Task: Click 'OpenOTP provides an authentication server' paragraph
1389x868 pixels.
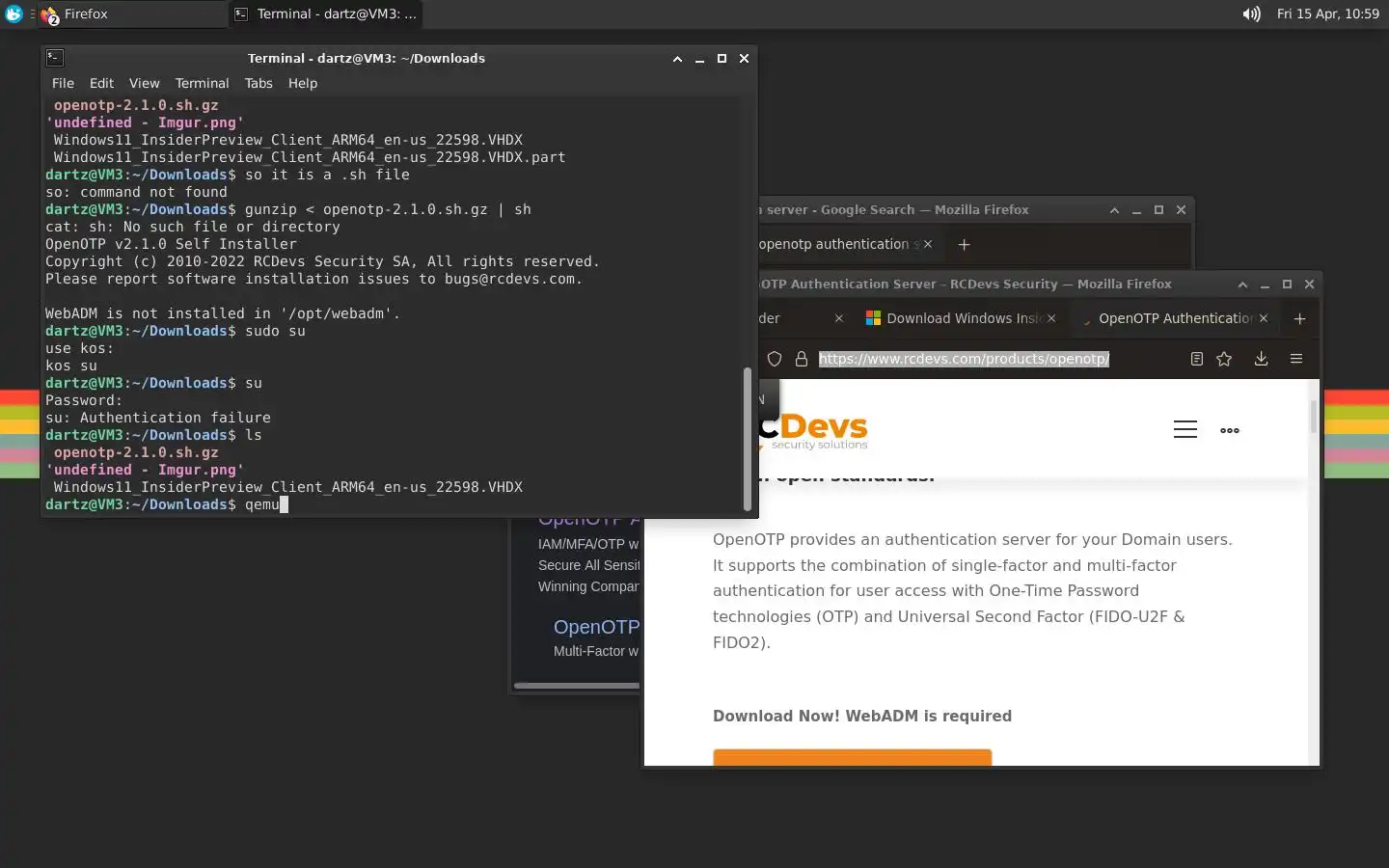Action: [x=972, y=591]
